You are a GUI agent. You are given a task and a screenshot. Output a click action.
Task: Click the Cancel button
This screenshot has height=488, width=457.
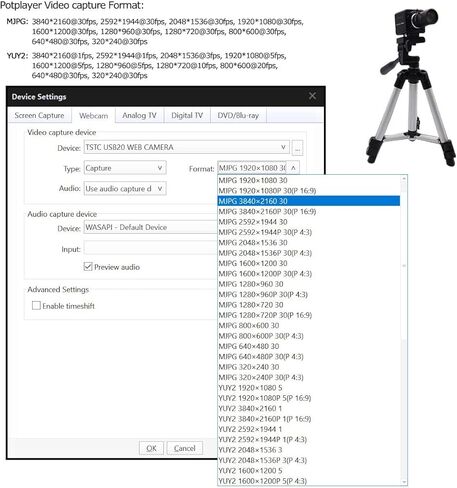coord(185,448)
